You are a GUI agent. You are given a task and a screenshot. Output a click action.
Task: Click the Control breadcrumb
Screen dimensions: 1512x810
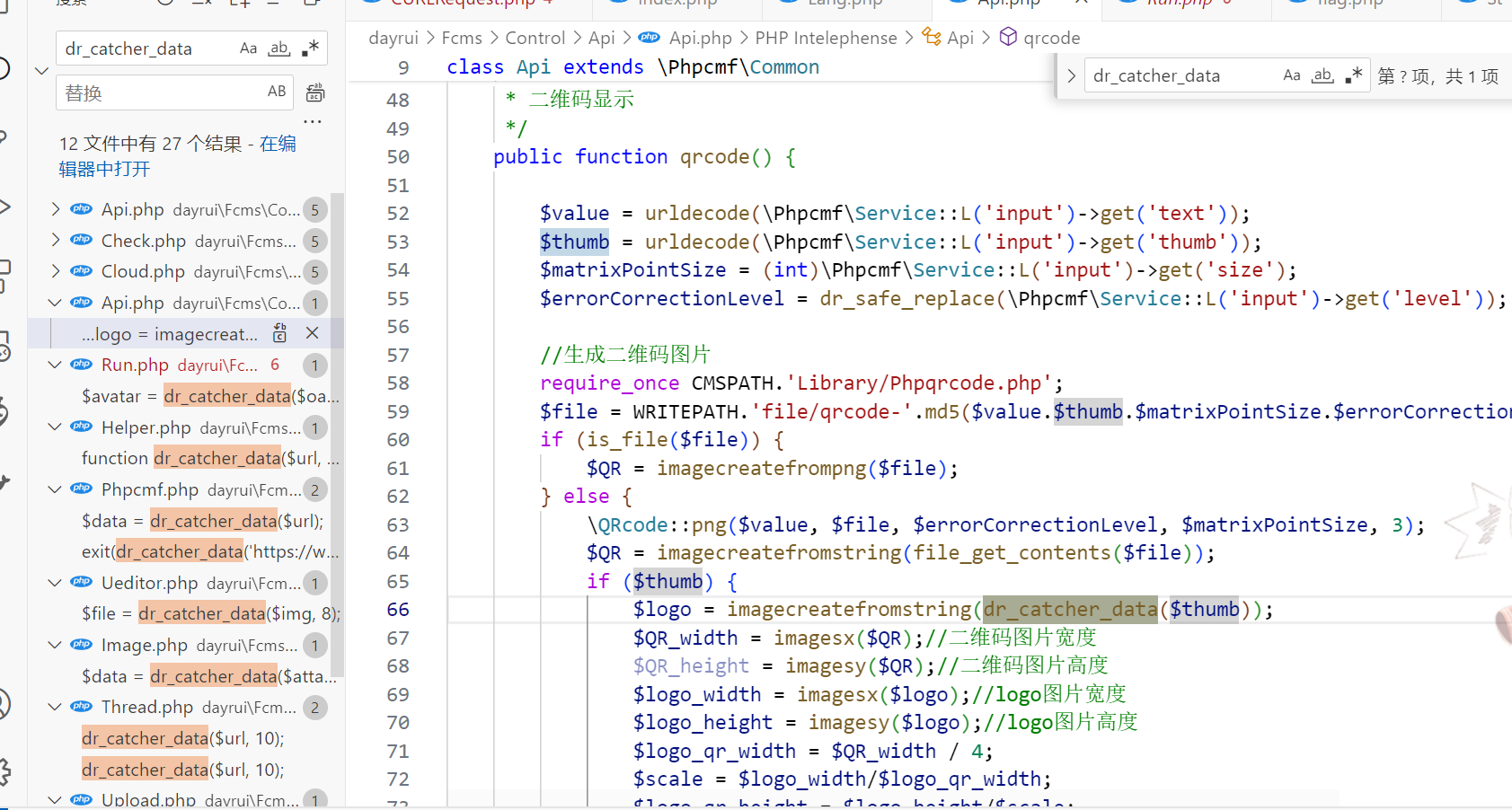tap(535, 38)
